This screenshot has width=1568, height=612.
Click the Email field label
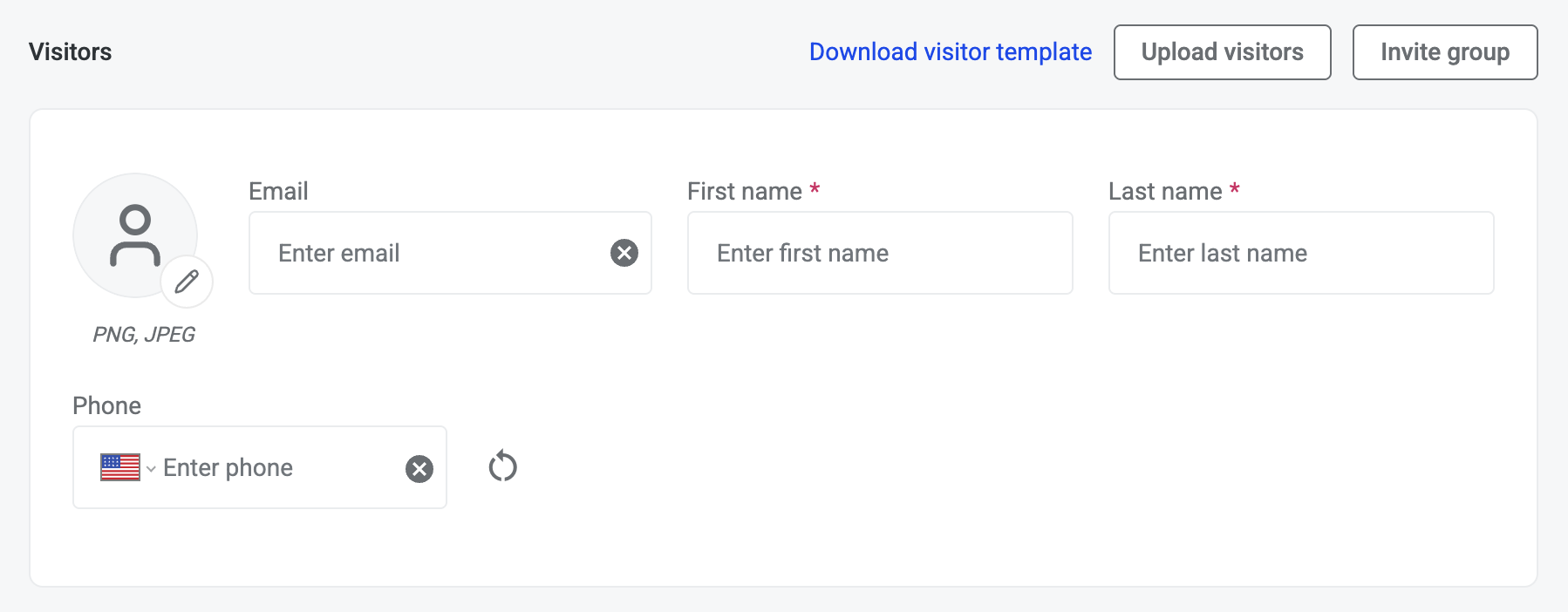(278, 192)
